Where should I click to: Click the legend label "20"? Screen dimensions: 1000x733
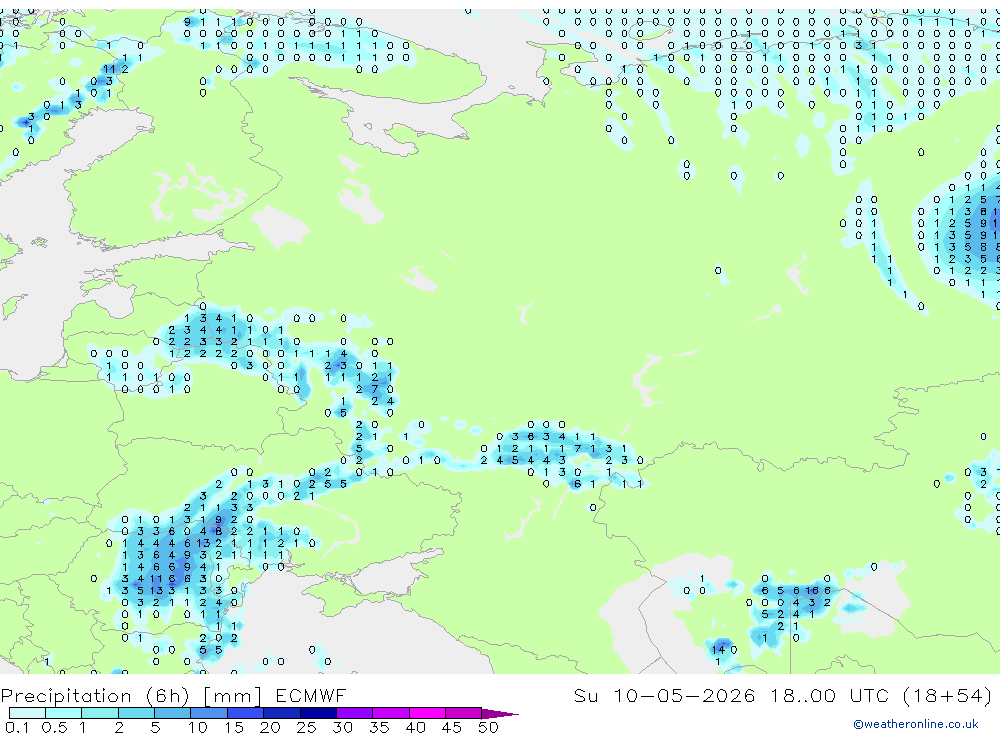(270, 727)
